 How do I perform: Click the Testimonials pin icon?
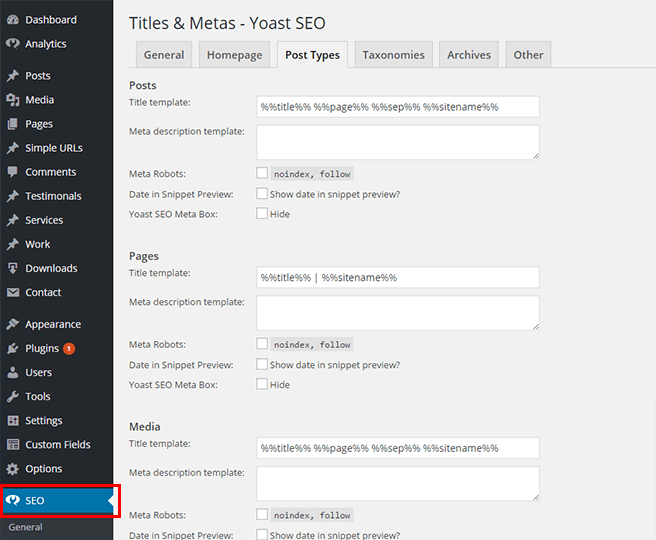pos(13,196)
